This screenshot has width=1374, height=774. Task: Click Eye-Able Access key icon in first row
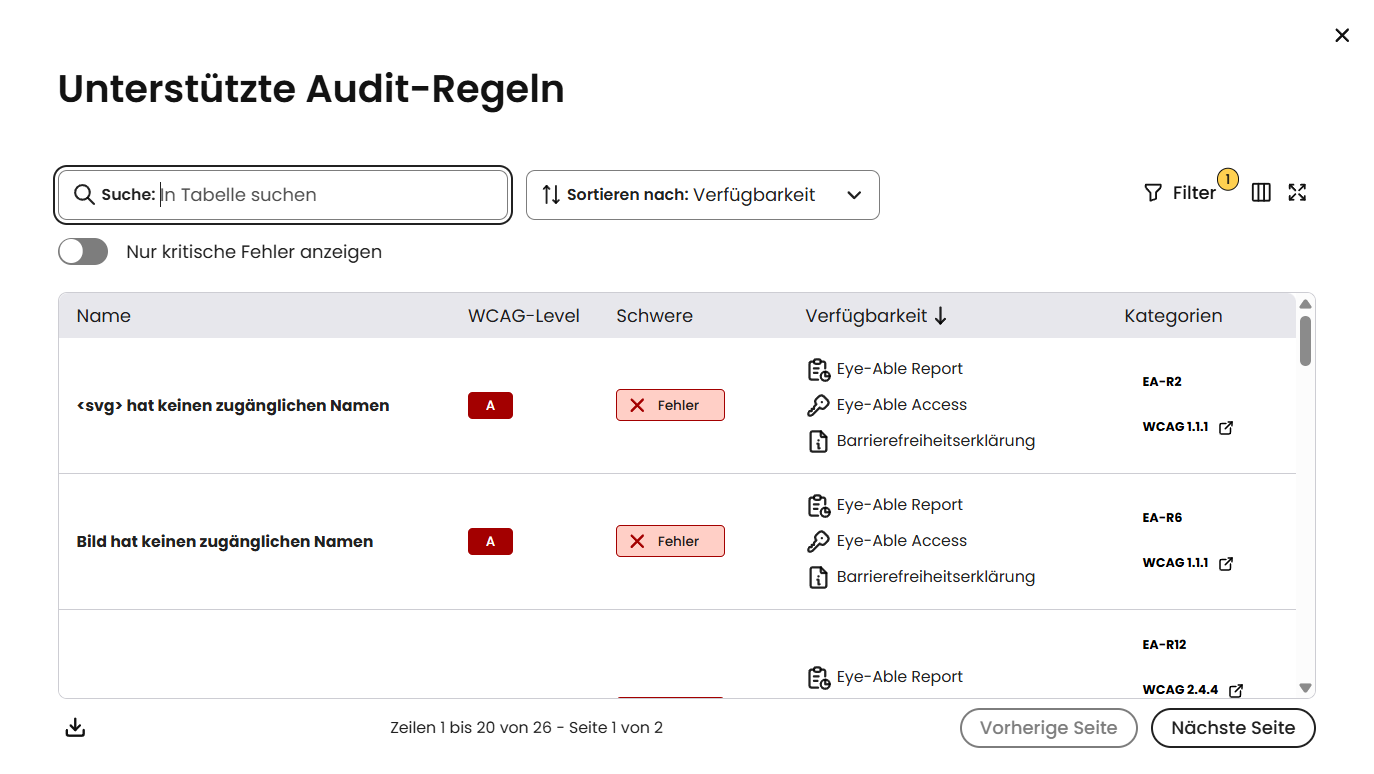tap(818, 405)
